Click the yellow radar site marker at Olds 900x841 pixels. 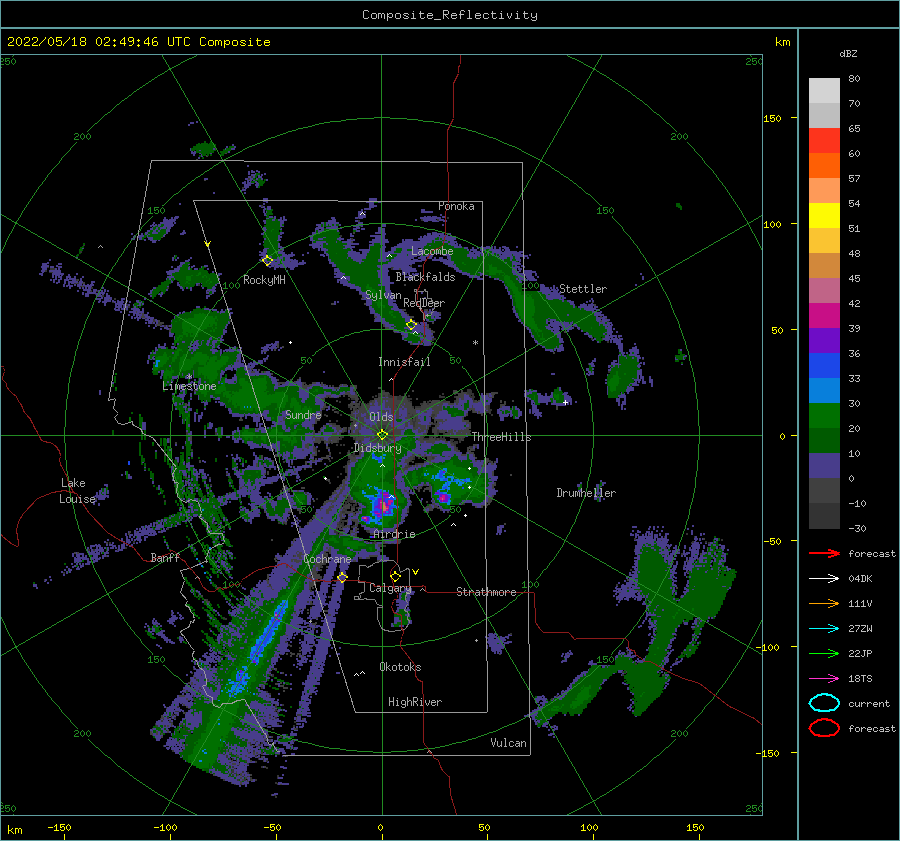[x=382, y=435]
